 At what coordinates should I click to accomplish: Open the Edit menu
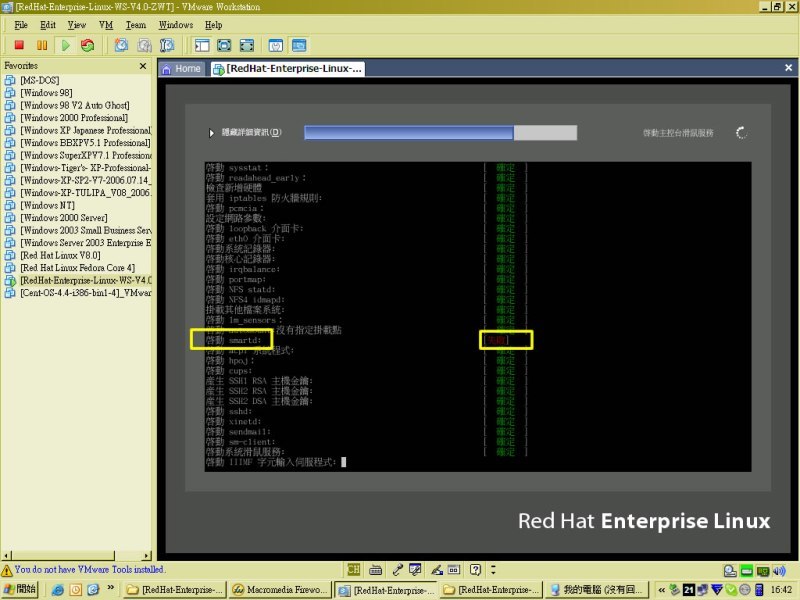(x=47, y=25)
